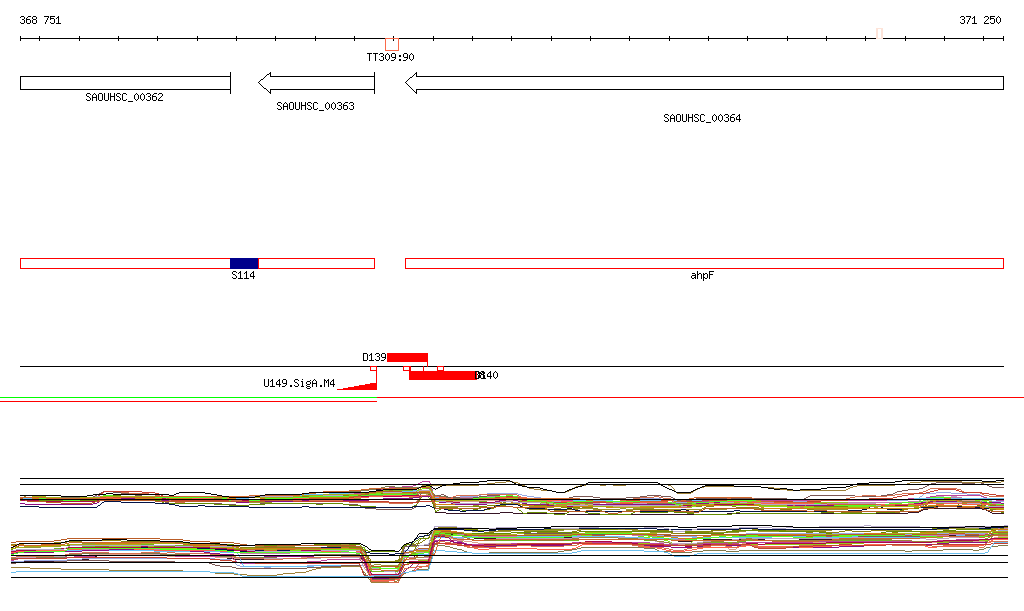Click the start coordinate 368 751
Viewport: 1024px width, 611px height.
40,20
